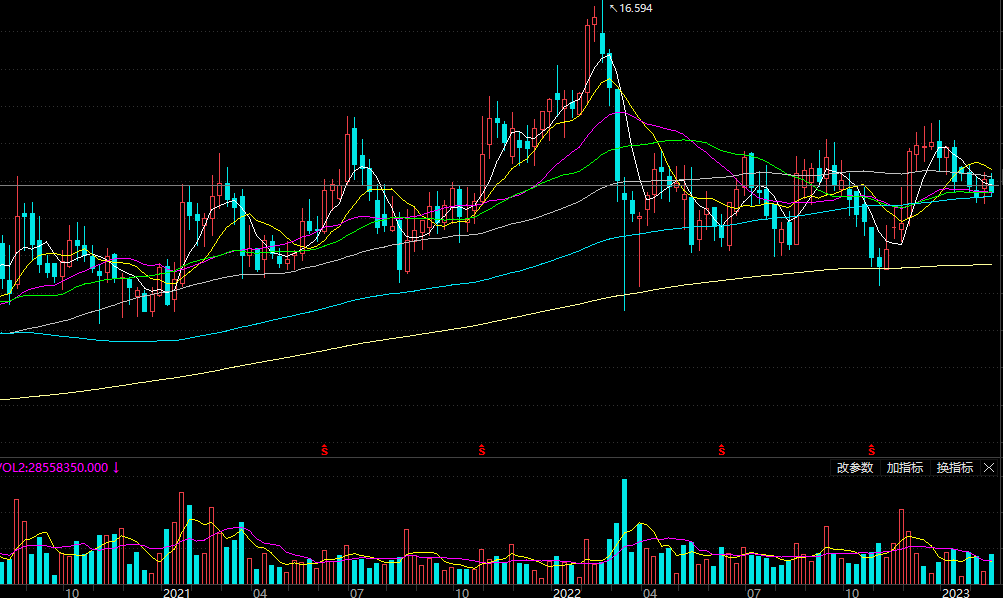Select the latest candlestick at chart's right end
The height and width of the screenshot is (598, 1003).
(991, 185)
